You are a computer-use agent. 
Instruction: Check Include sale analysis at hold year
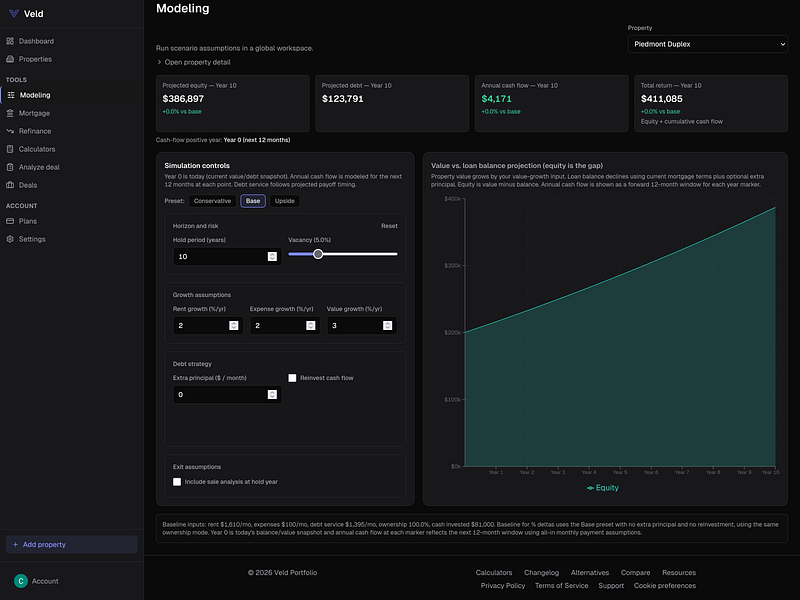point(177,482)
